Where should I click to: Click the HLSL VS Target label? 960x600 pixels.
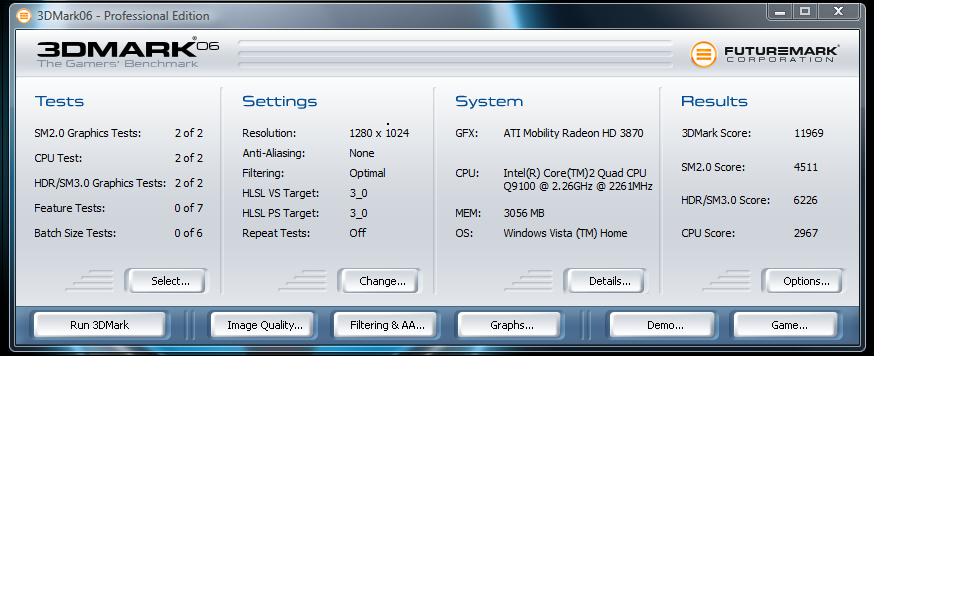click(x=280, y=193)
